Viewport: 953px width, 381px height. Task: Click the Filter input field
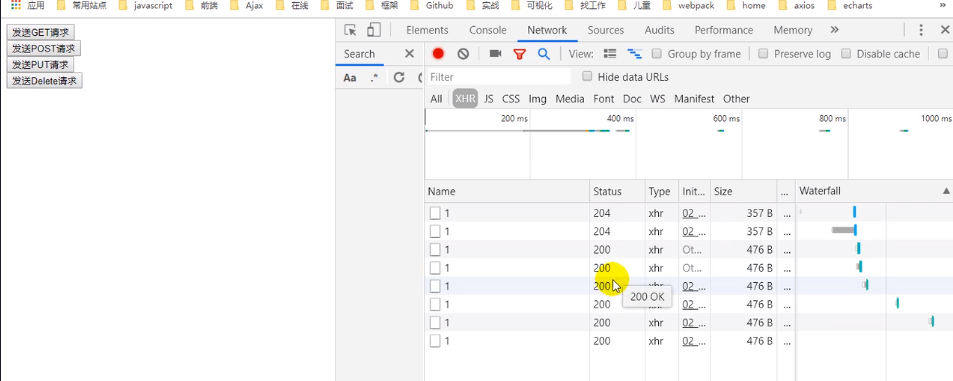pyautogui.click(x=498, y=77)
